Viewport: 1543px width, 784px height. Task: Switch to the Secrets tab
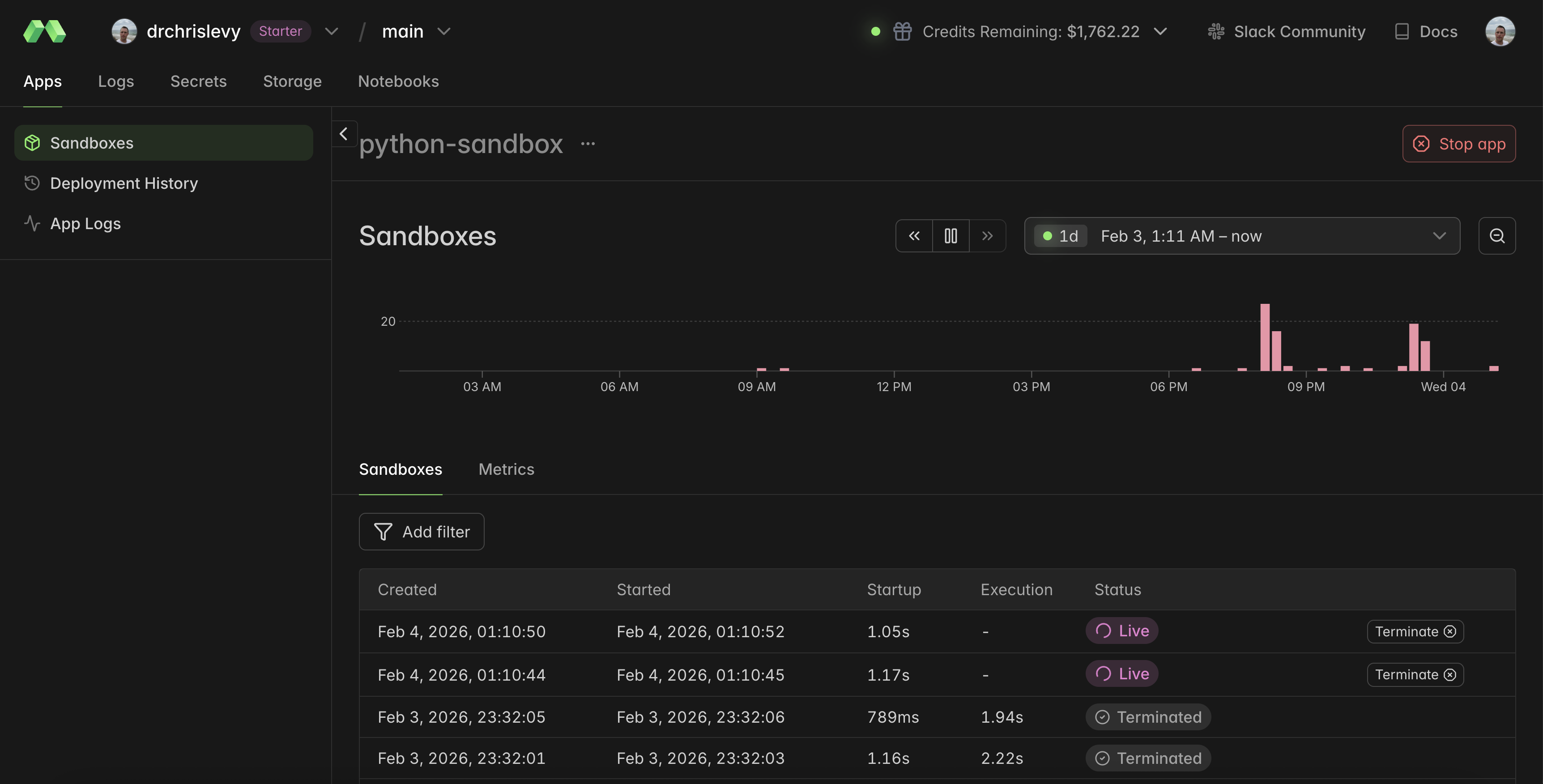tap(198, 81)
